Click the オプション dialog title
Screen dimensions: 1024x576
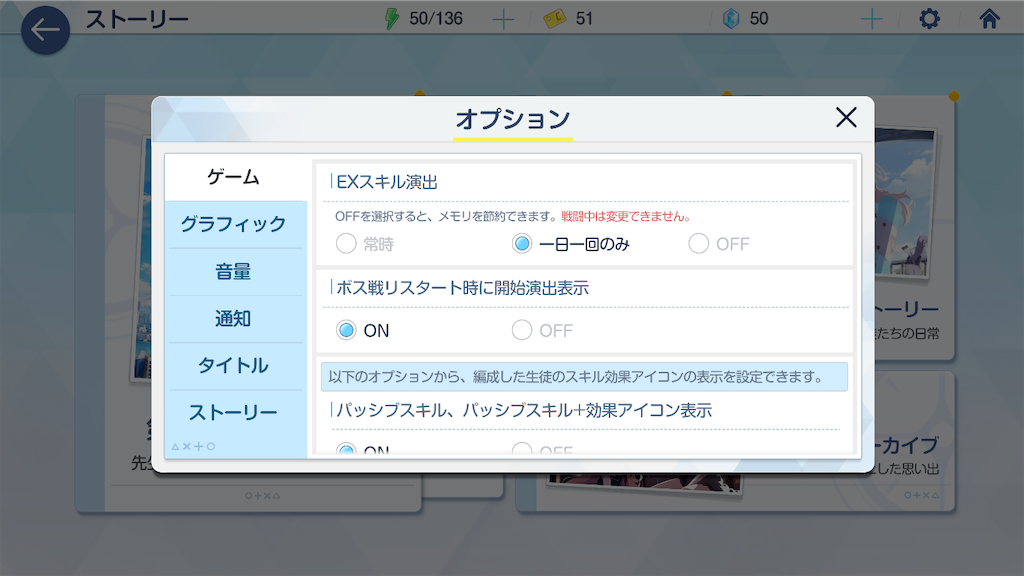(x=513, y=119)
